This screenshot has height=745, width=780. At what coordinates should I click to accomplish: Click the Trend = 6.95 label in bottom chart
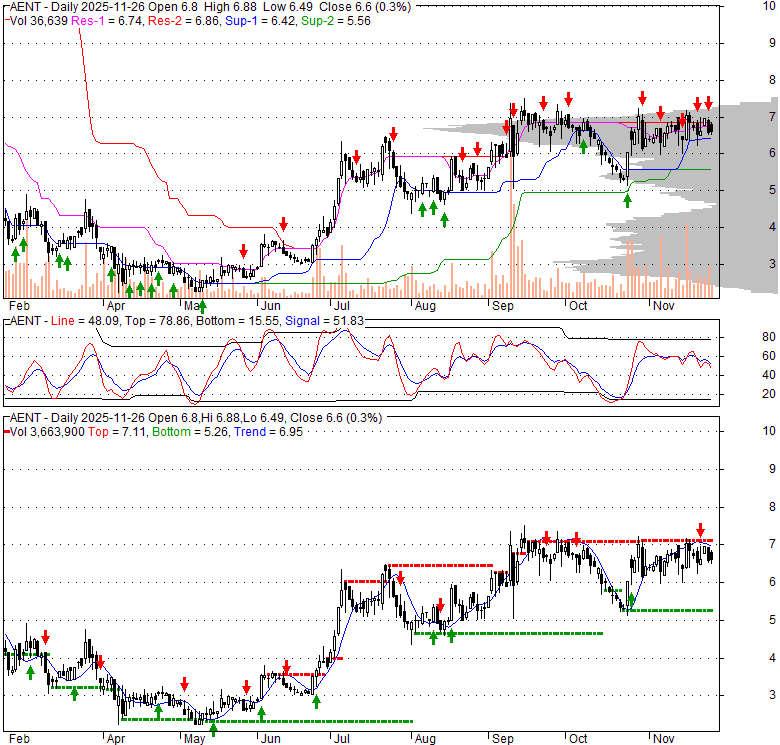[x=269, y=432]
